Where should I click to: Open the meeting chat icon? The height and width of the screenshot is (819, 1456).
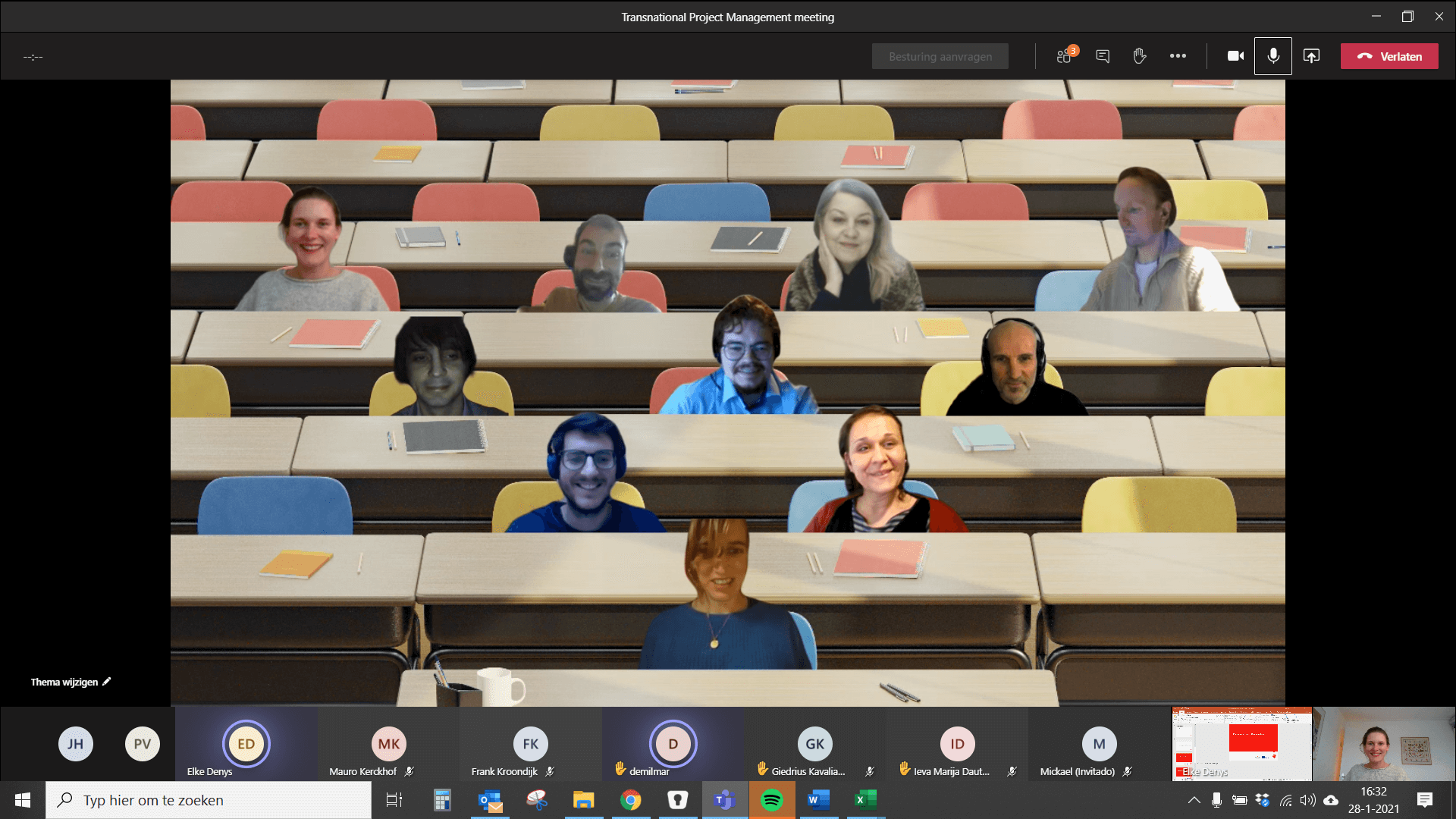[1103, 56]
